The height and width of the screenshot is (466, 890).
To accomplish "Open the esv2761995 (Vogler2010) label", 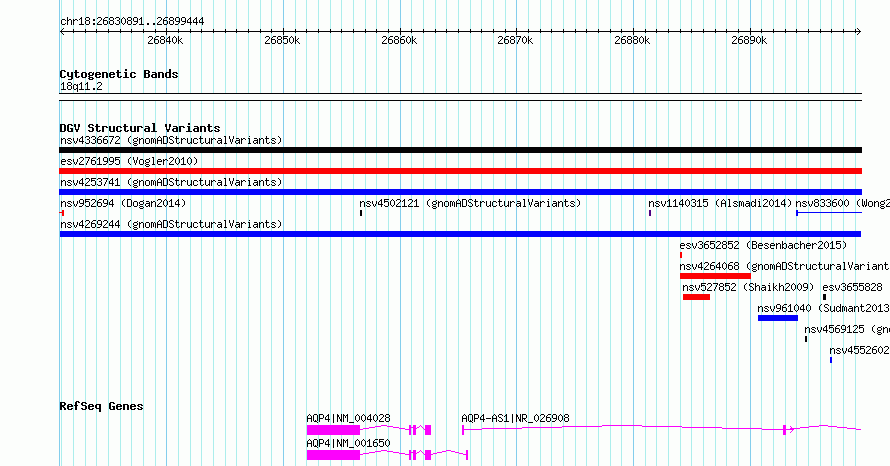I will coord(129,161).
